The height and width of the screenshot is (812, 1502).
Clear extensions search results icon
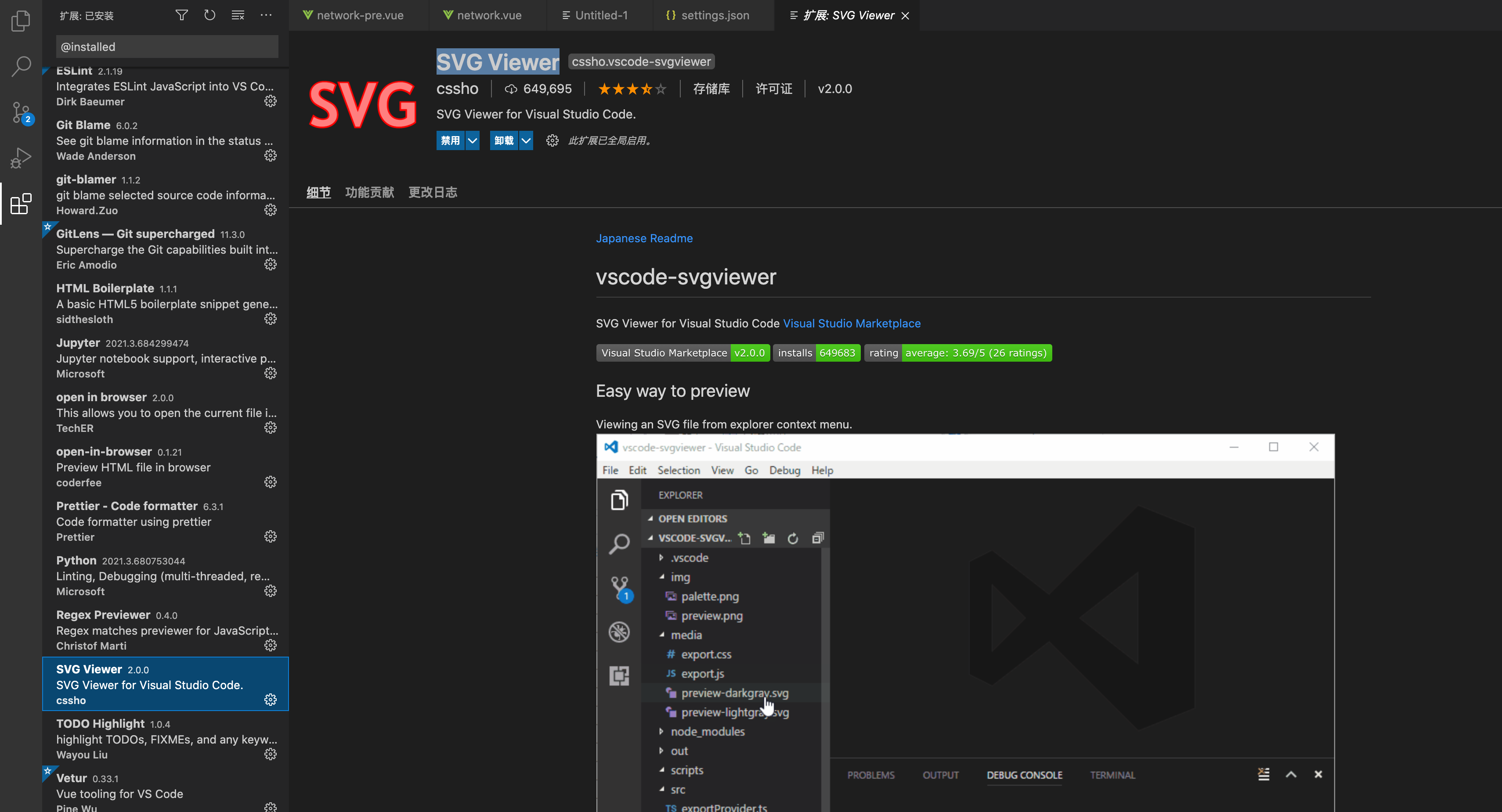[238, 15]
